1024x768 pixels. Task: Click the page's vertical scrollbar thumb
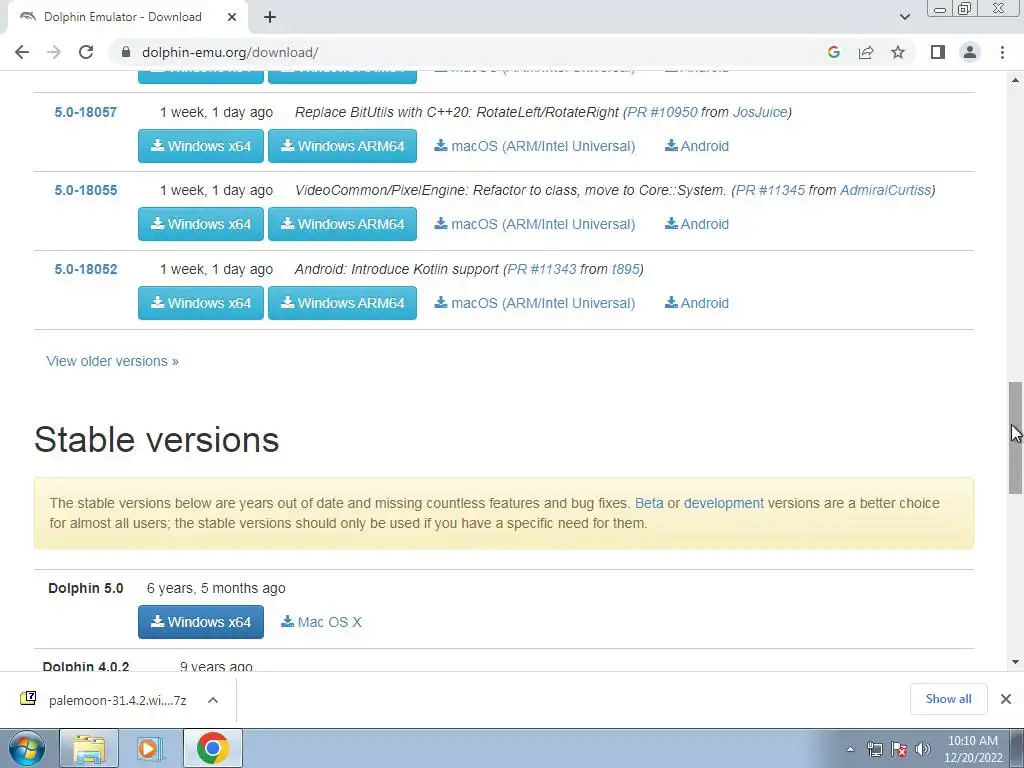(x=1015, y=438)
